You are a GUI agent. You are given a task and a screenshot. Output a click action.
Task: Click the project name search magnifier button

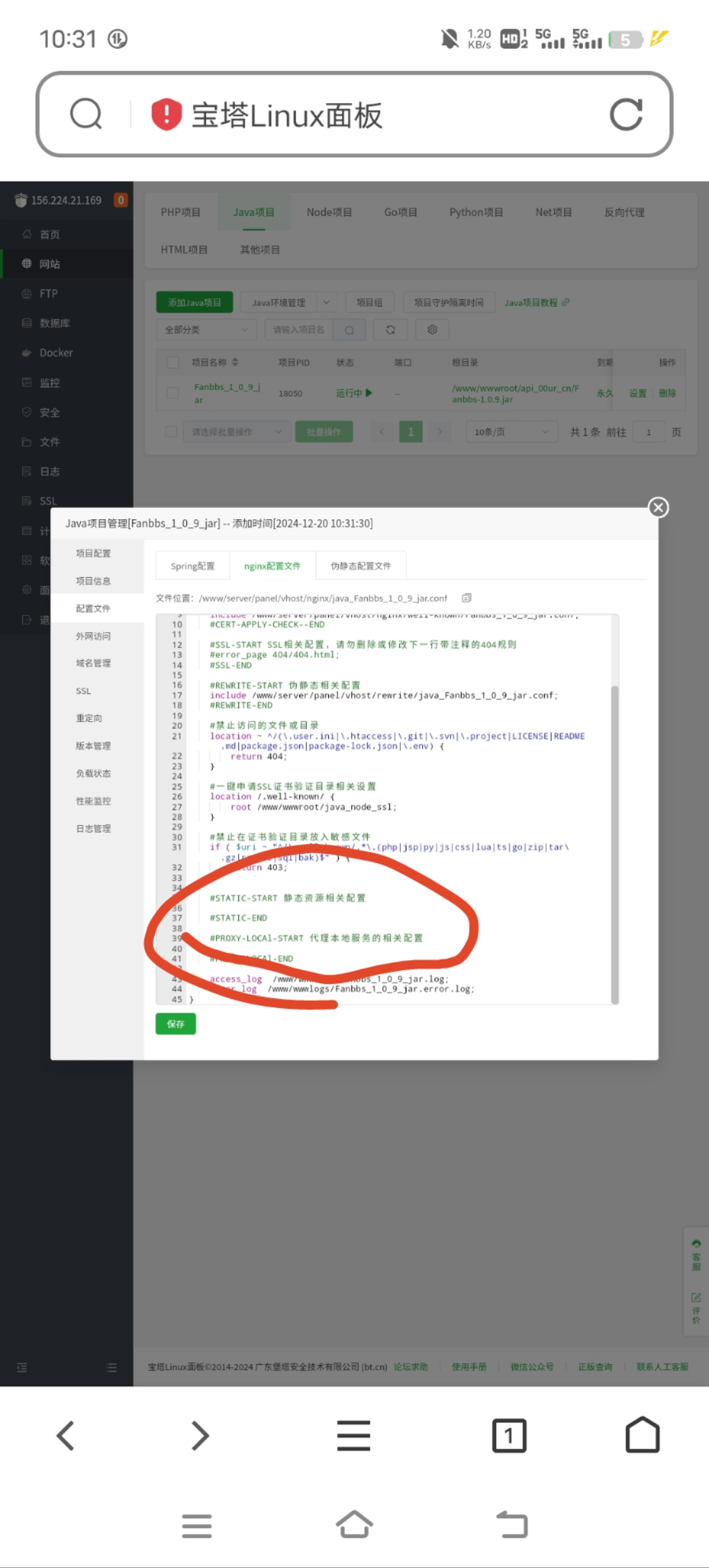point(349,329)
